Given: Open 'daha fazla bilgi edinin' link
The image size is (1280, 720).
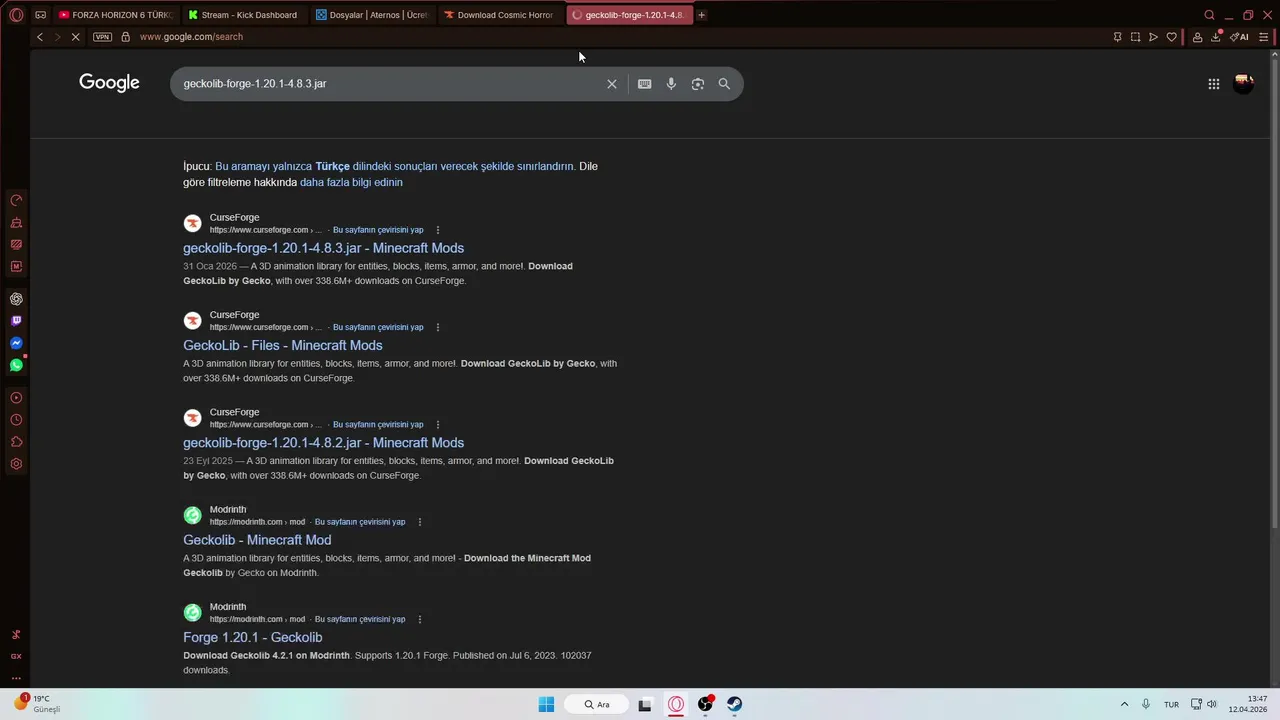Looking at the screenshot, I should pyautogui.click(x=351, y=182).
